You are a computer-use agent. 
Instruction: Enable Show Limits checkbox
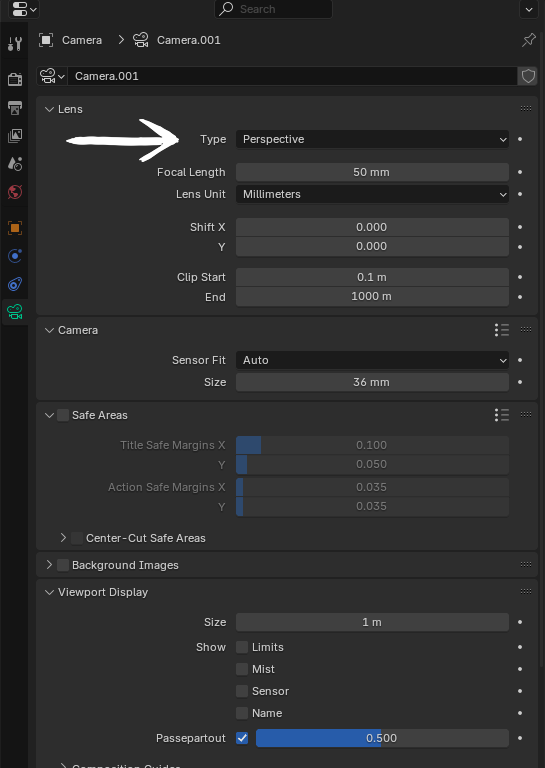pos(242,647)
